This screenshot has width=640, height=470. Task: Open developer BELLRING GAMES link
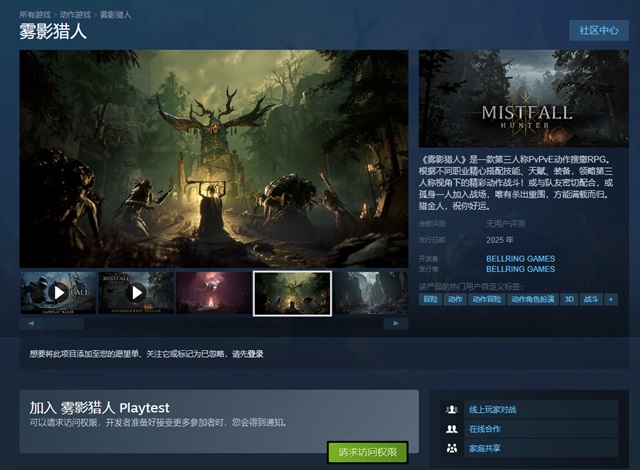coord(520,259)
